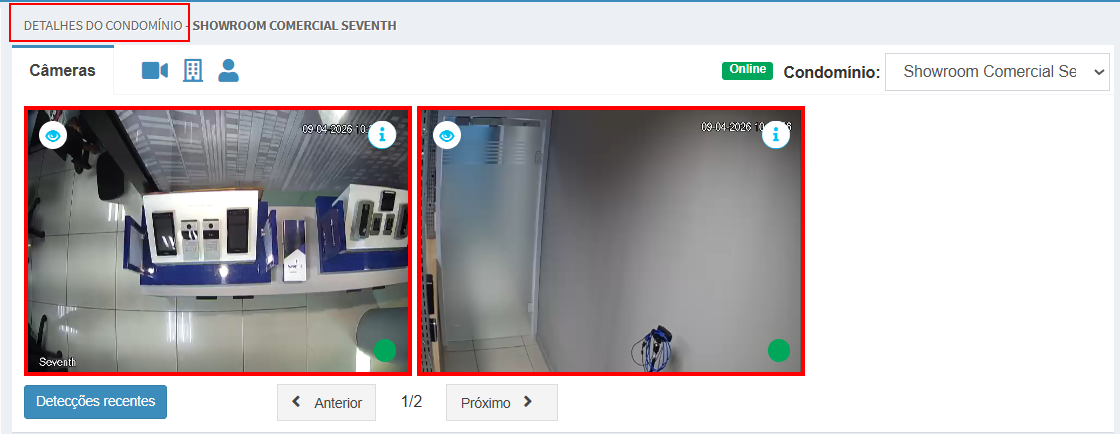Expand the Condomínio dropdown
1120x434 pixels.
click(997, 72)
